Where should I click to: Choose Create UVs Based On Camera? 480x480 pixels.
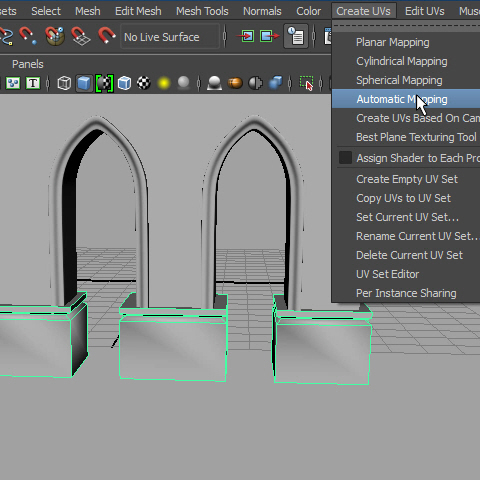[x=406, y=118]
